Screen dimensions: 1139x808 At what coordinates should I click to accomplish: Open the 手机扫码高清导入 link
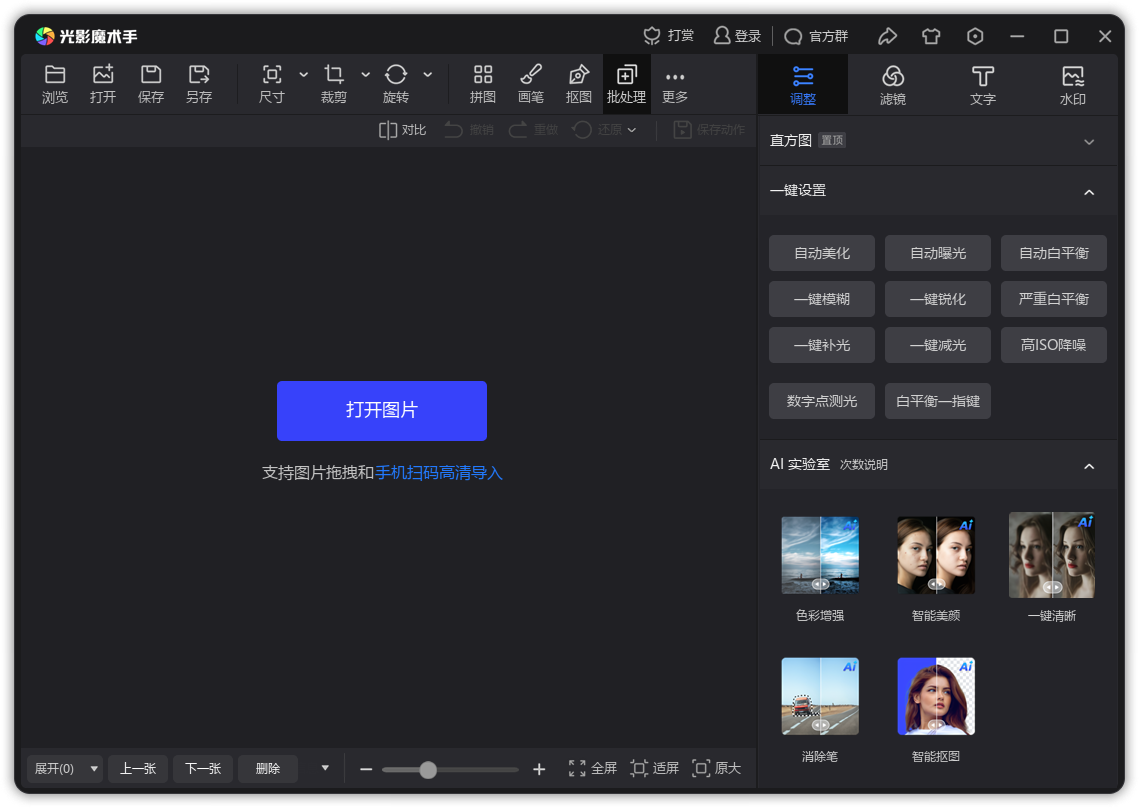pos(441,473)
